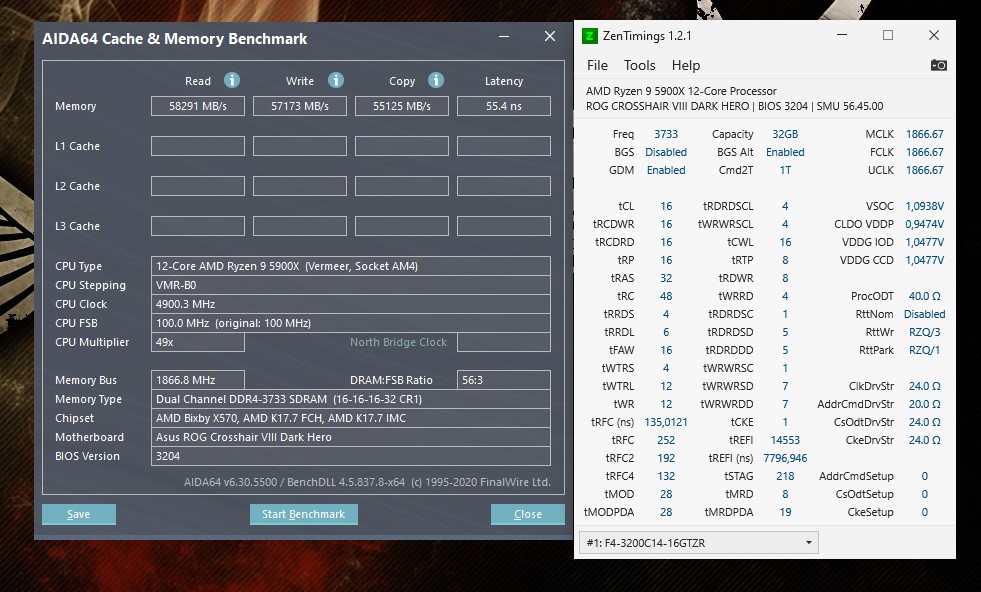Click the VSOC value 1,0938V
This screenshot has height=592, width=981.
pos(925,206)
